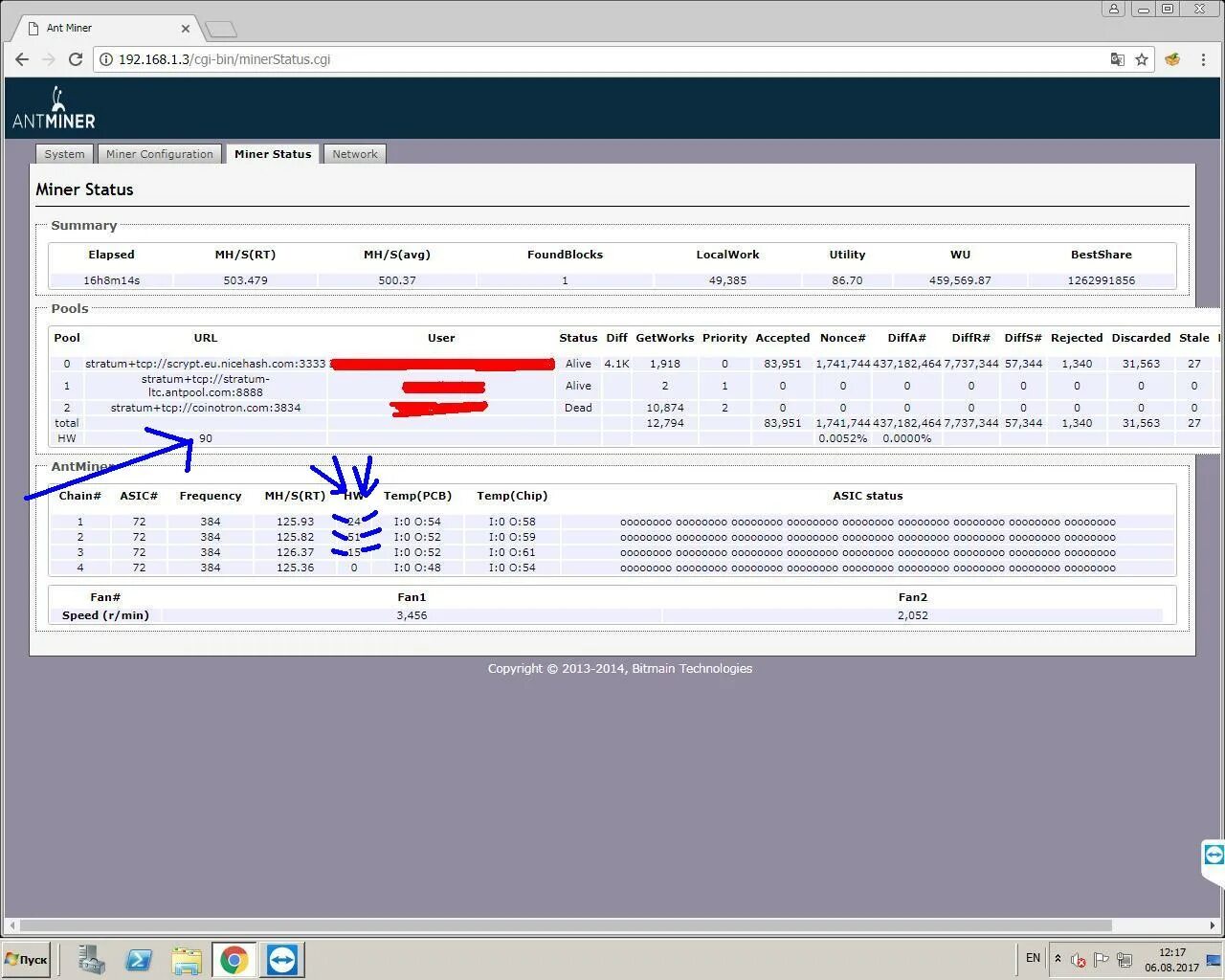Reload the miner status page
The height and width of the screenshot is (980, 1225).
[x=76, y=59]
